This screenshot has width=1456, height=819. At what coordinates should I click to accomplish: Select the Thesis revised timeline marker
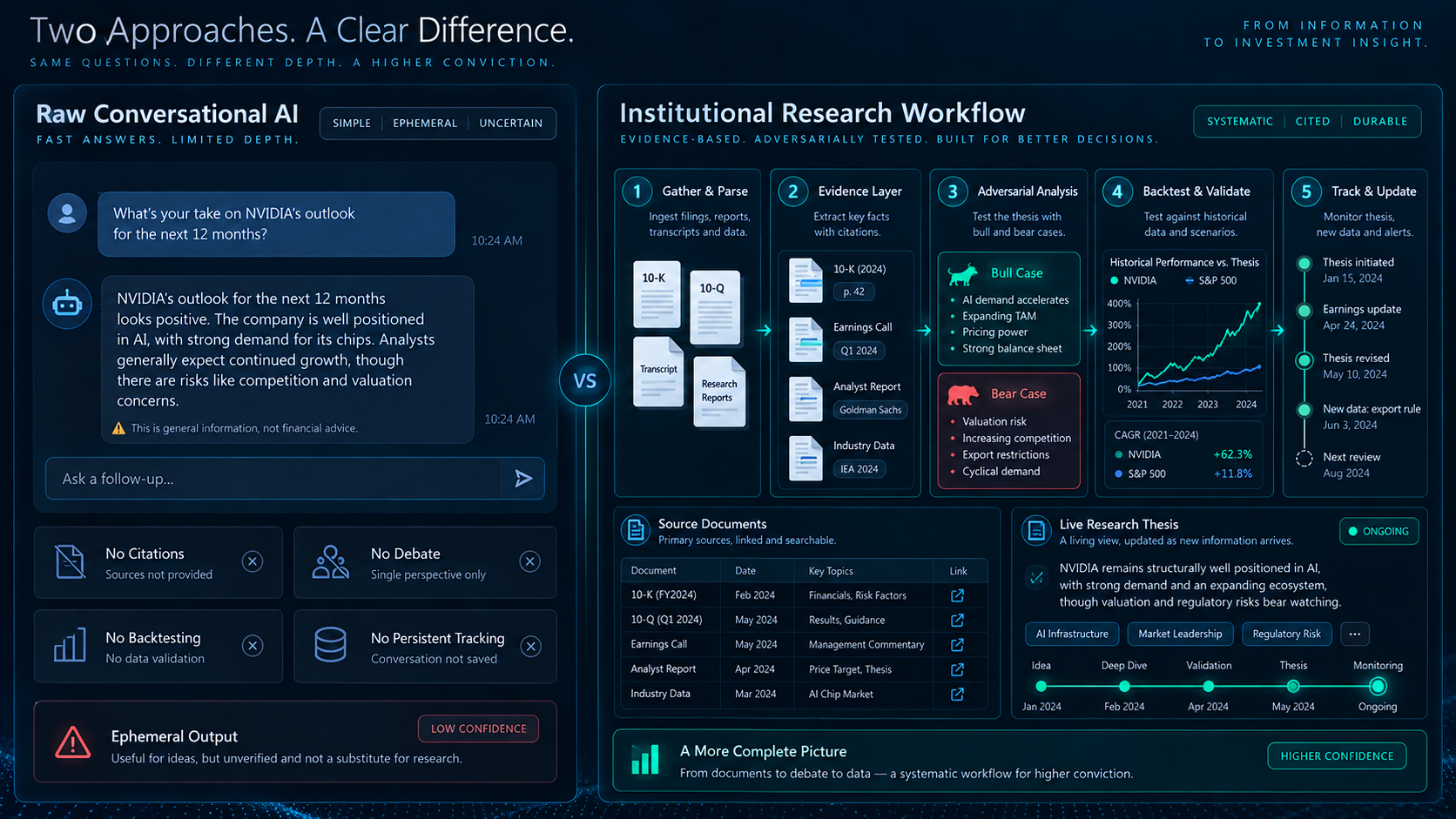(x=1304, y=361)
